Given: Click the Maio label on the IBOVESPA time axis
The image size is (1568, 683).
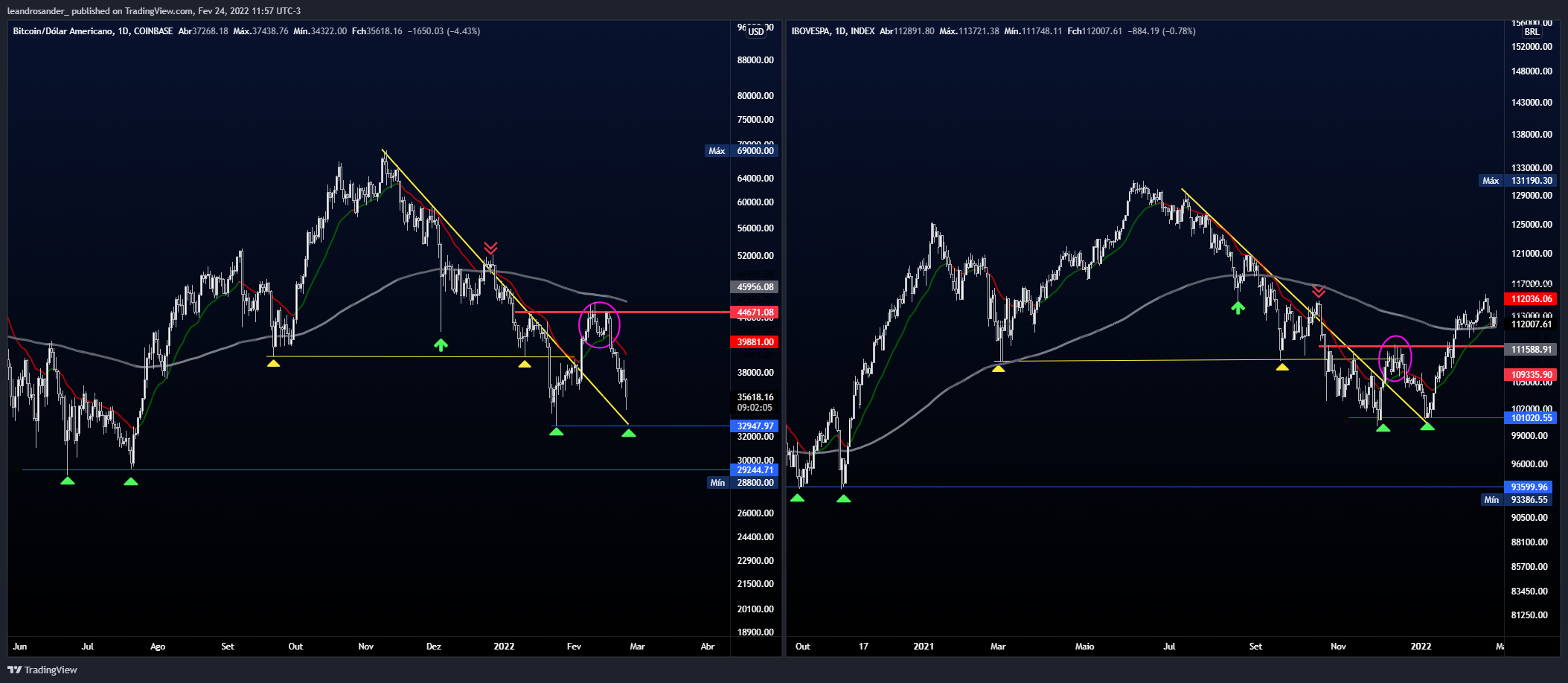Looking at the screenshot, I should (x=1084, y=647).
